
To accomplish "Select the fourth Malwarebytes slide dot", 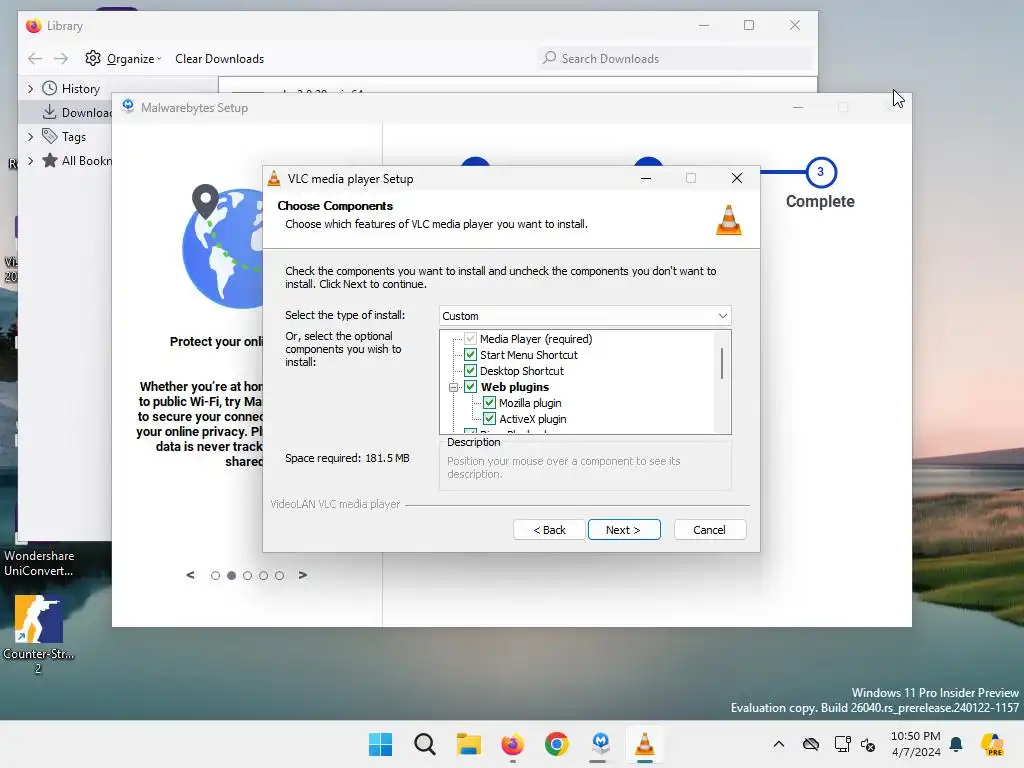I will point(263,575).
